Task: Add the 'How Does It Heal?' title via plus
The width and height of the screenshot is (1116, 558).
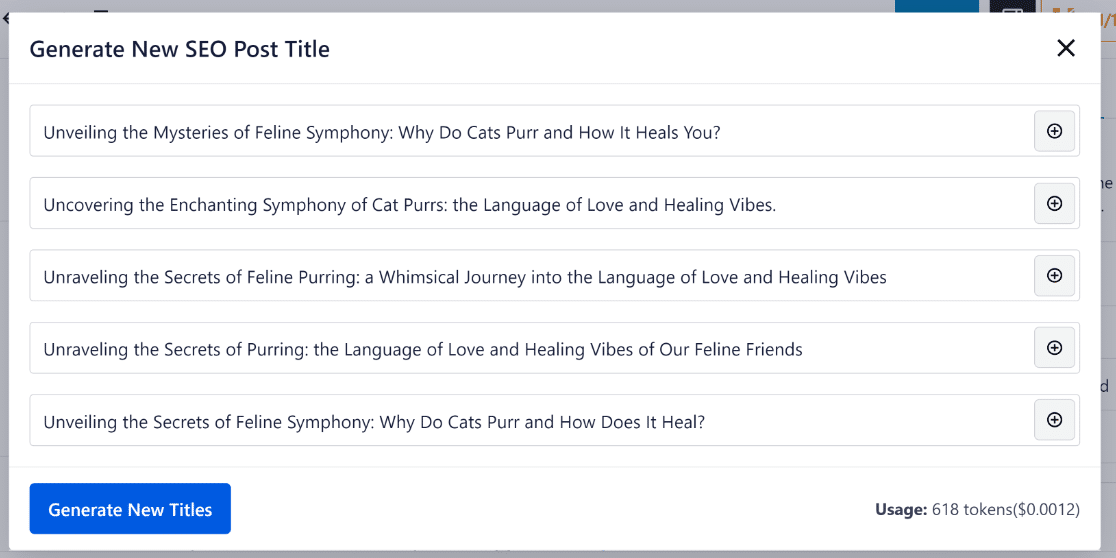Action: tap(1054, 420)
